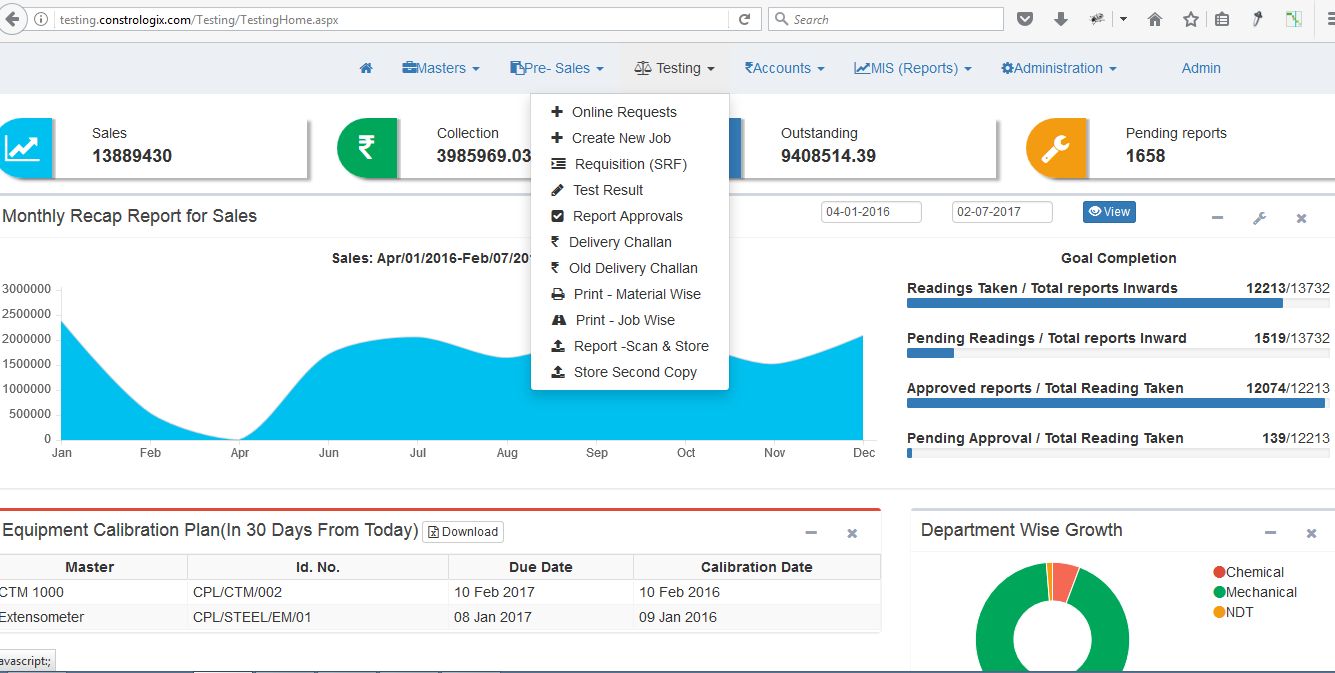Bookmark this page with the star icon
The image size is (1335, 673).
tap(1191, 19)
